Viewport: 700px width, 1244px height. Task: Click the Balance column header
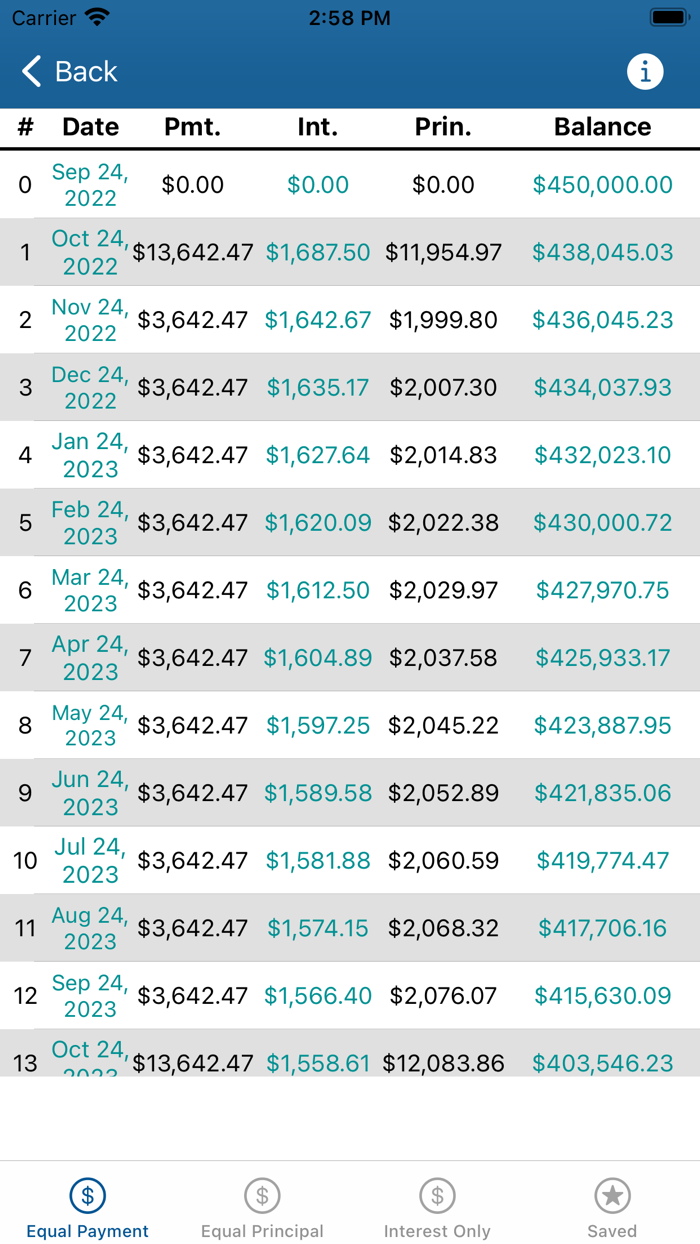click(x=602, y=127)
